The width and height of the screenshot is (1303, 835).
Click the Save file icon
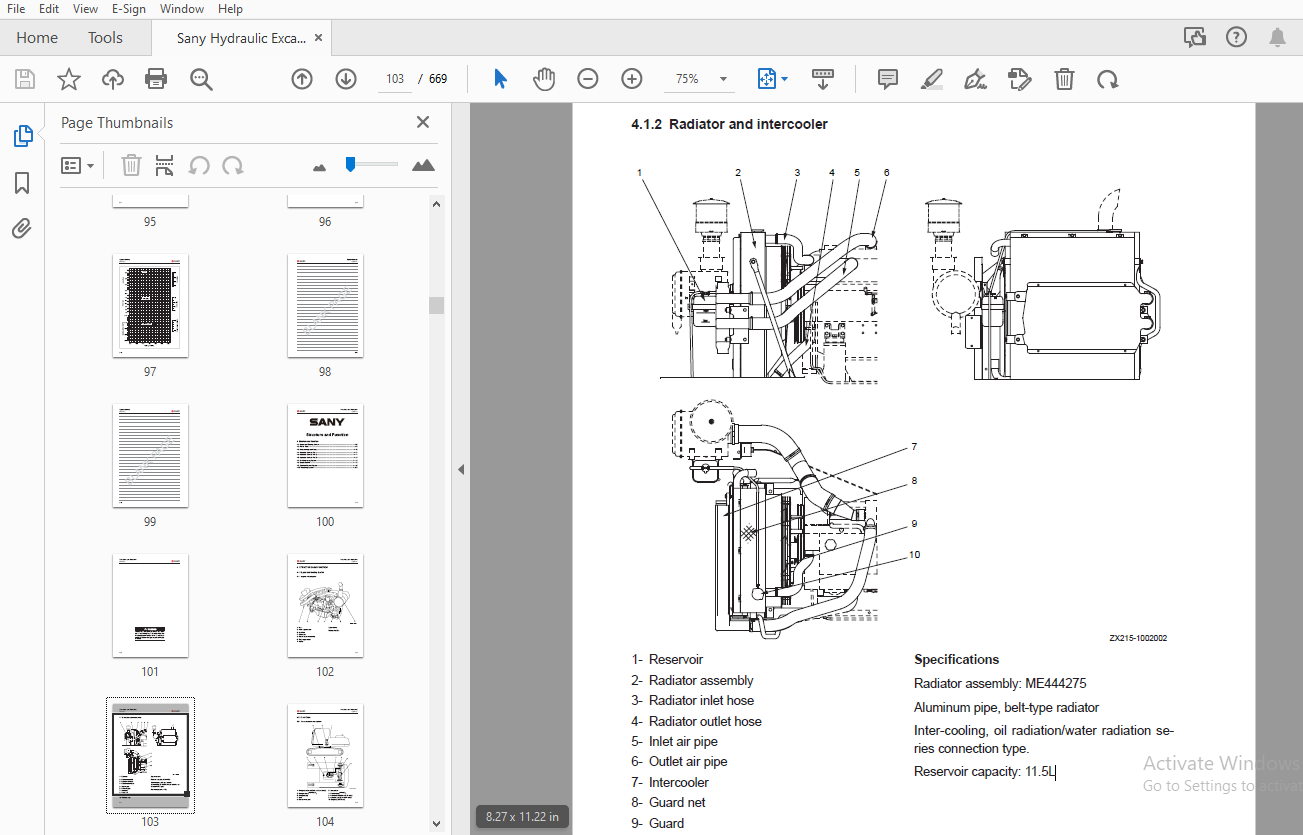click(25, 79)
